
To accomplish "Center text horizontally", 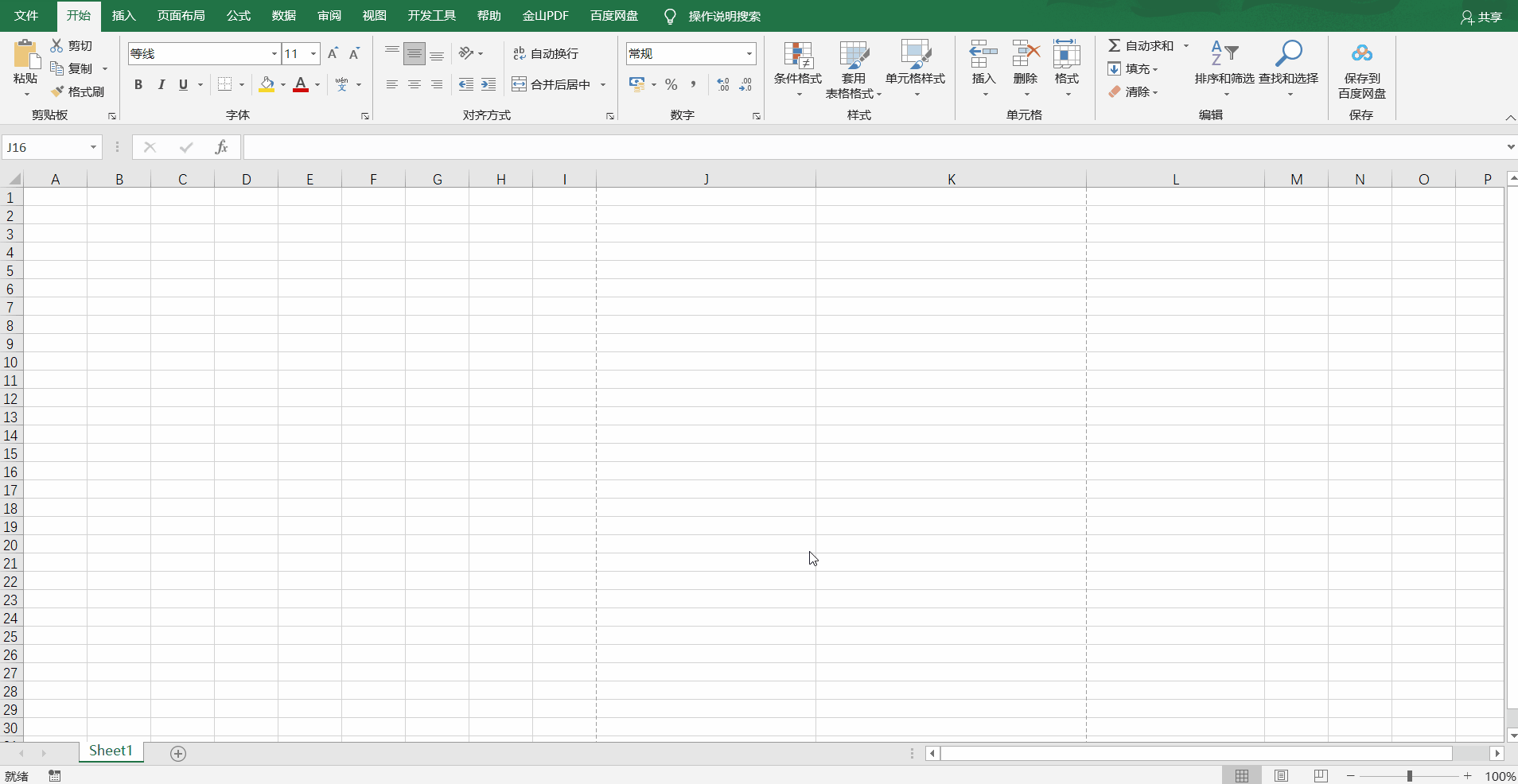I will click(414, 84).
